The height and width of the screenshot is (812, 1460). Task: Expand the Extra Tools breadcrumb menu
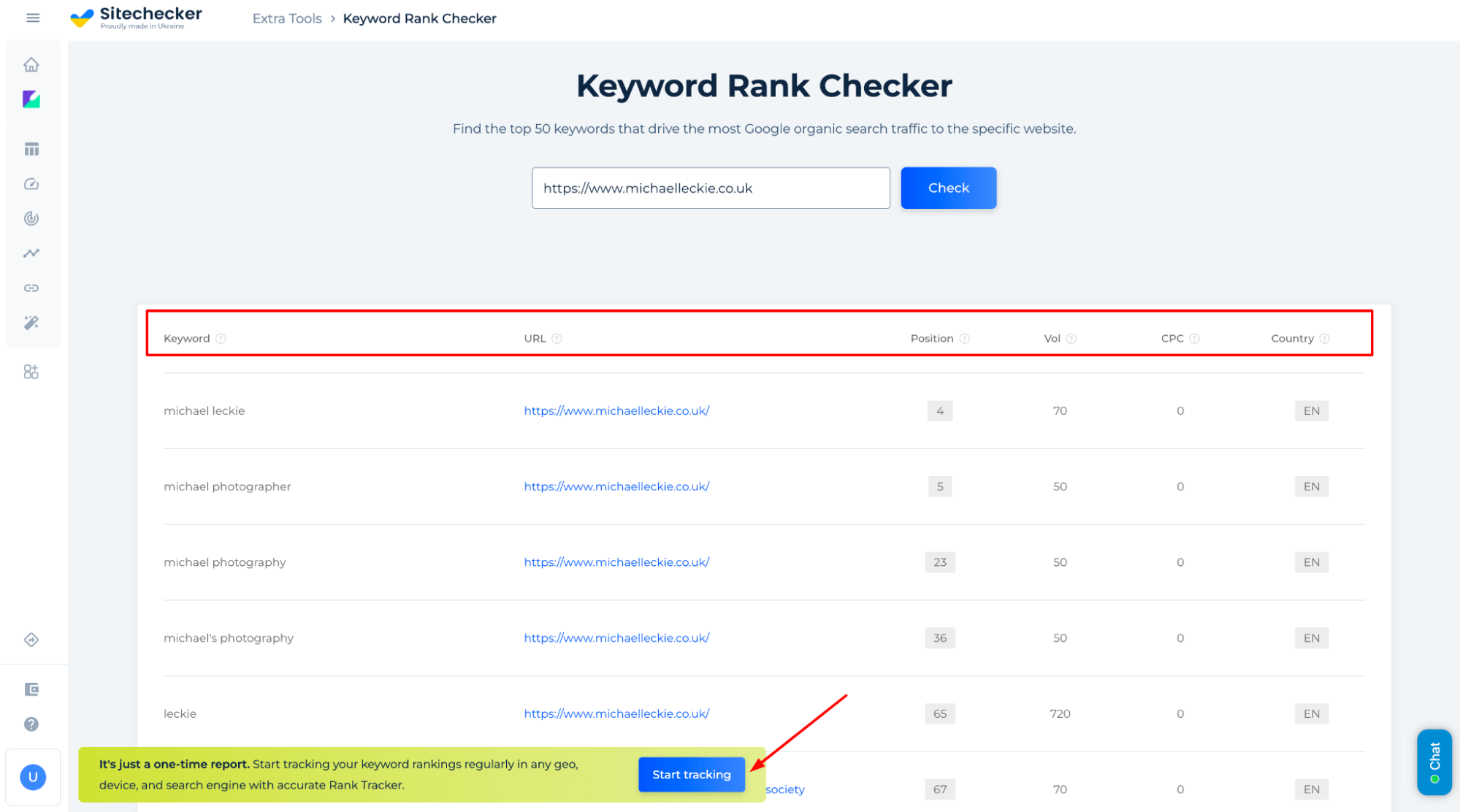(x=285, y=18)
